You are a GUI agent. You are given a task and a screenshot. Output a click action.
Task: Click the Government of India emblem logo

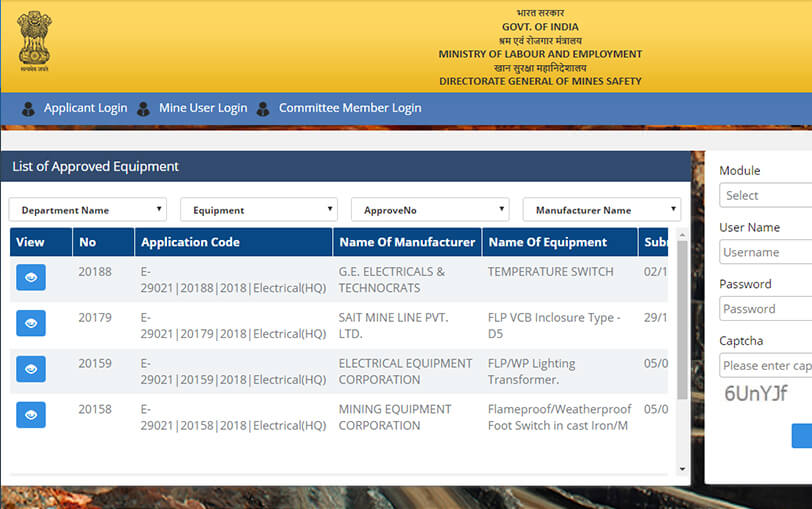(34, 41)
